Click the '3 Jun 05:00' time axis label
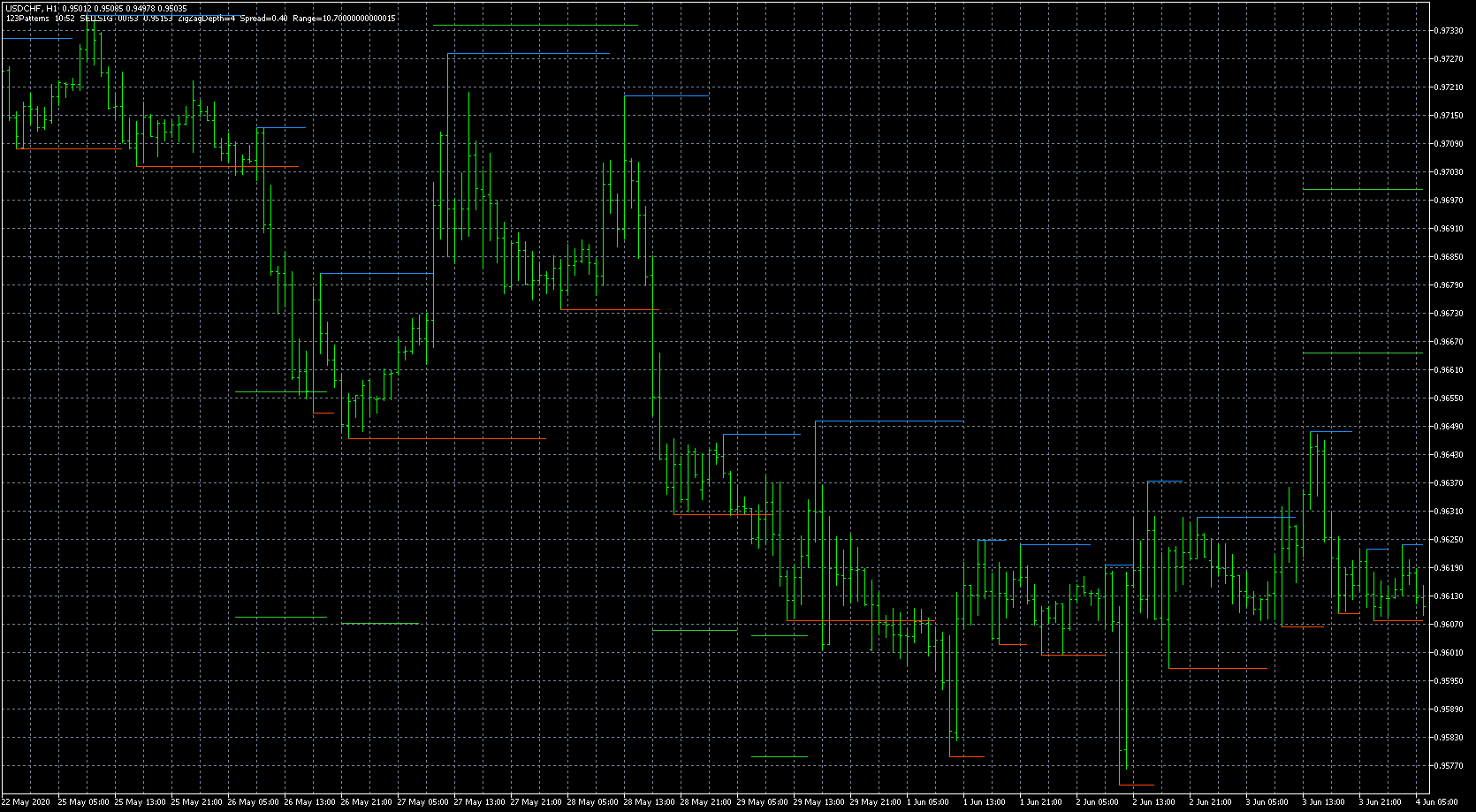Viewport: 1476px width, 812px height. (1269, 802)
